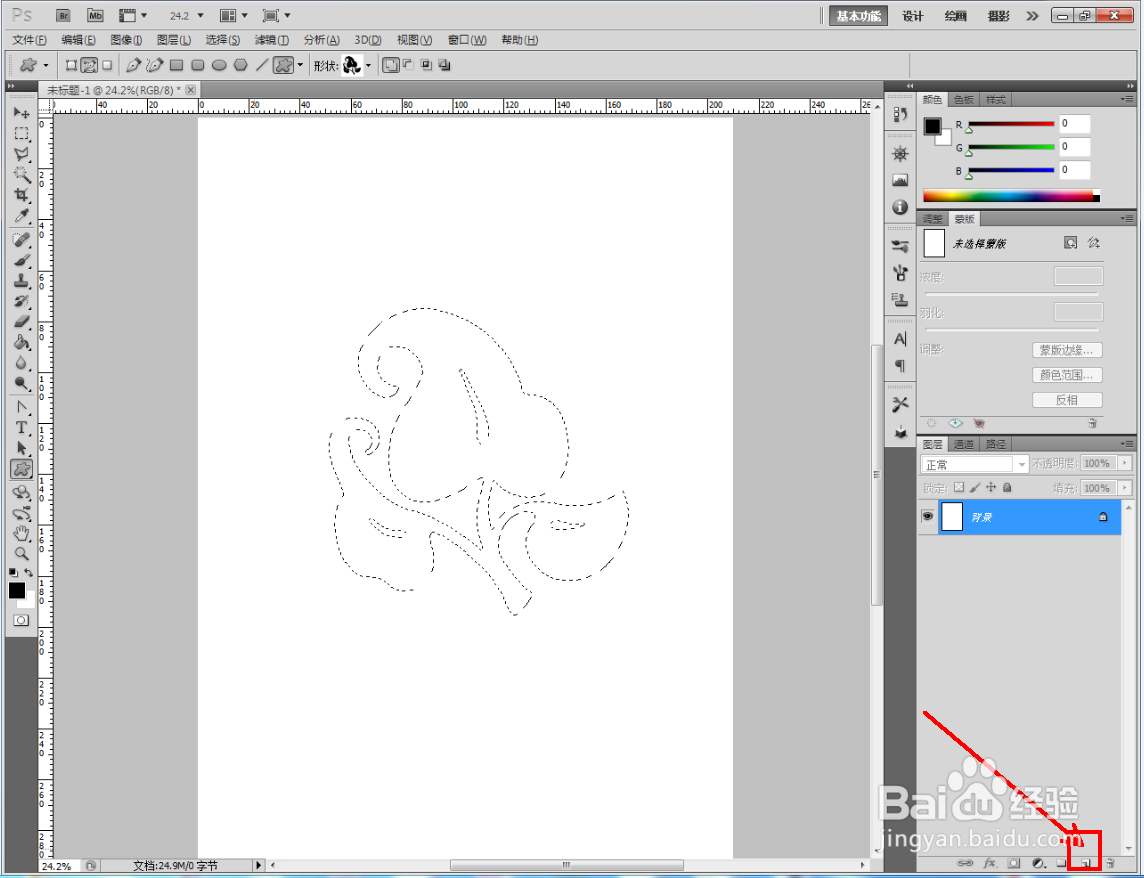Select the Paint Bucket tool
The image size is (1144, 878).
coord(21,342)
